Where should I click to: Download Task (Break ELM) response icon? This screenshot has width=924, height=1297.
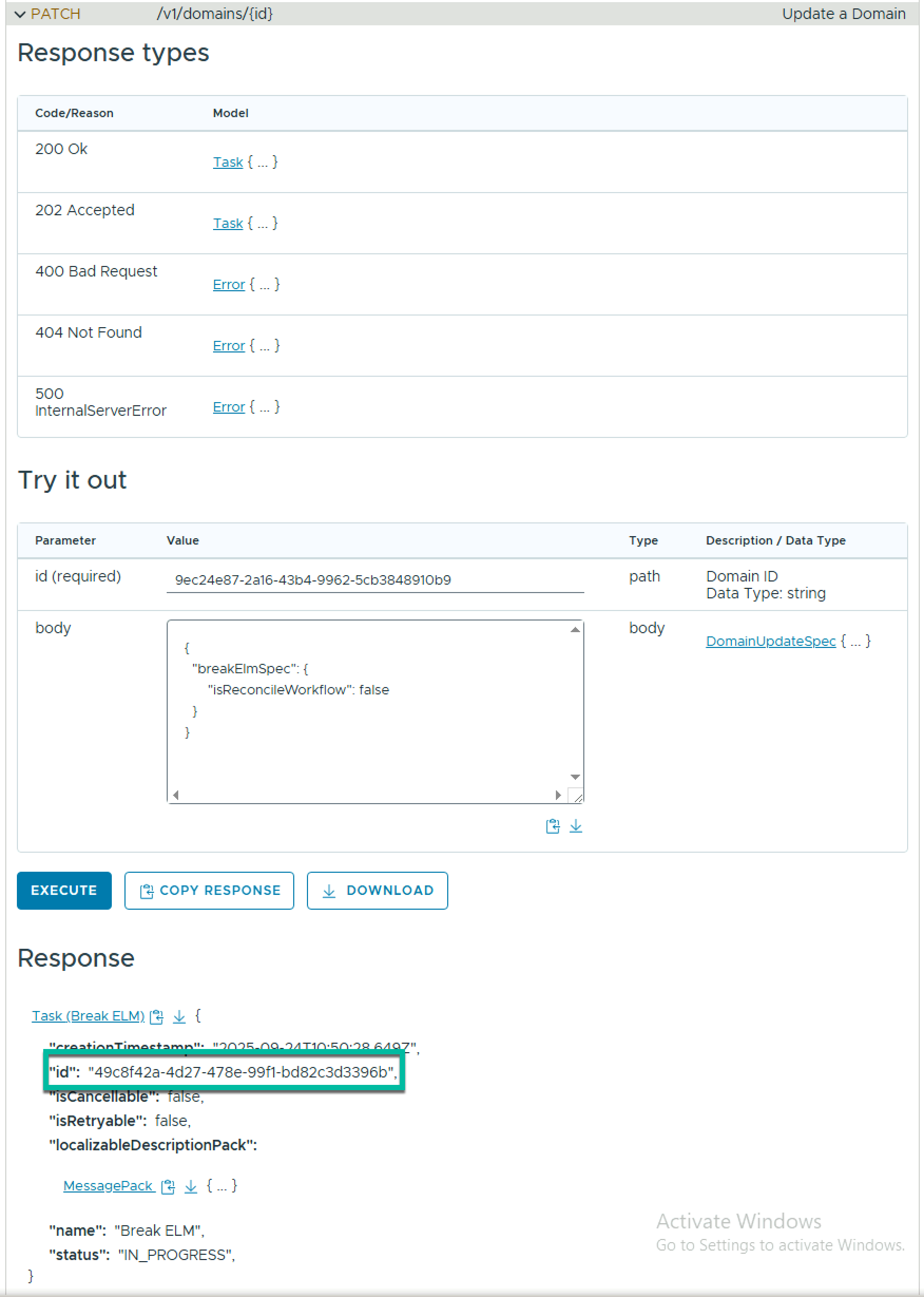pyautogui.click(x=179, y=1016)
